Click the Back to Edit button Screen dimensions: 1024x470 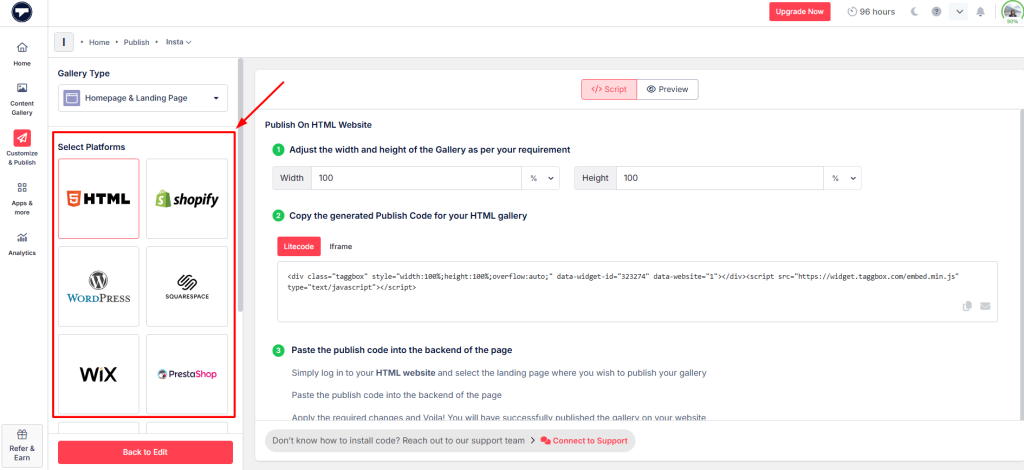[x=145, y=452]
